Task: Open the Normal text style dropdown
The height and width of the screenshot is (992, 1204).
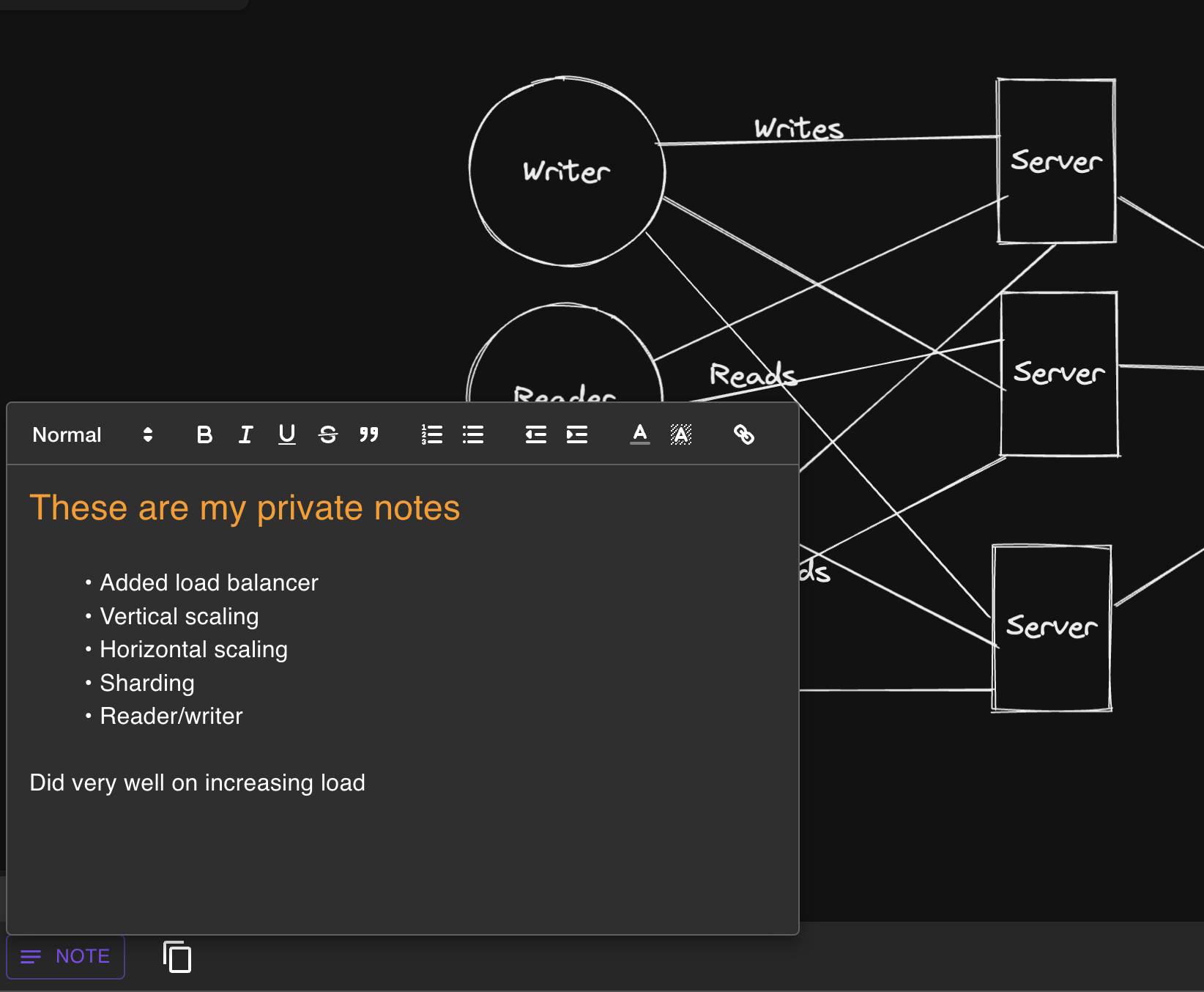Action: tap(92, 434)
